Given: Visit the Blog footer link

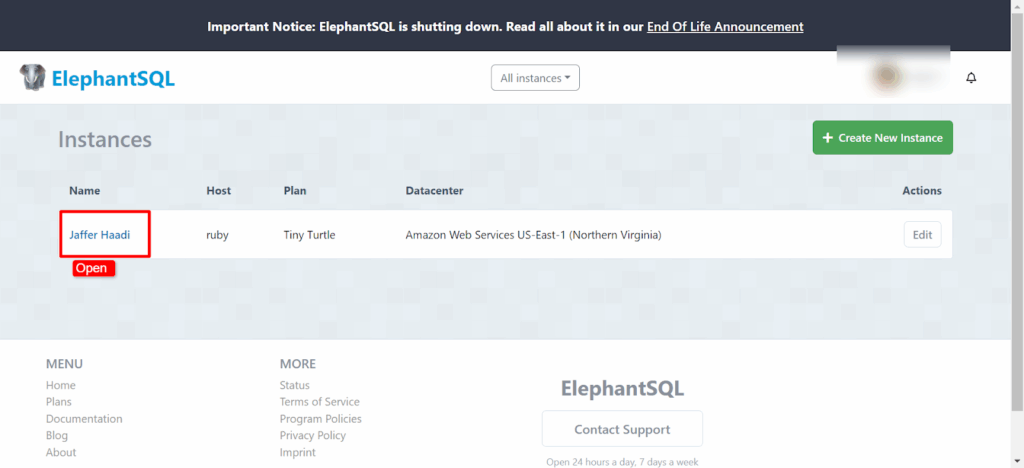Looking at the screenshot, I should pyautogui.click(x=57, y=435).
